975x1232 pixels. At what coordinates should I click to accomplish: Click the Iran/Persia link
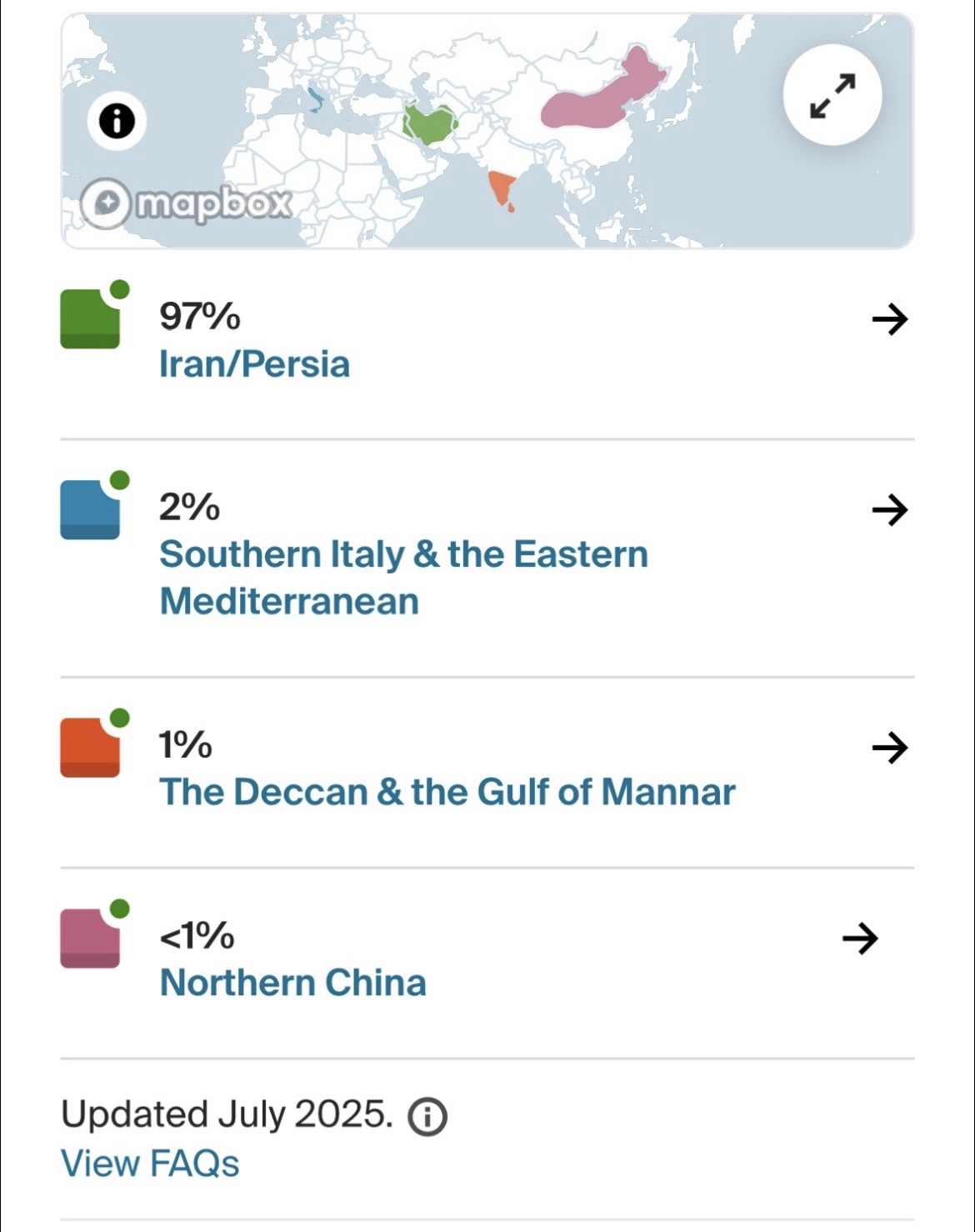pos(254,364)
